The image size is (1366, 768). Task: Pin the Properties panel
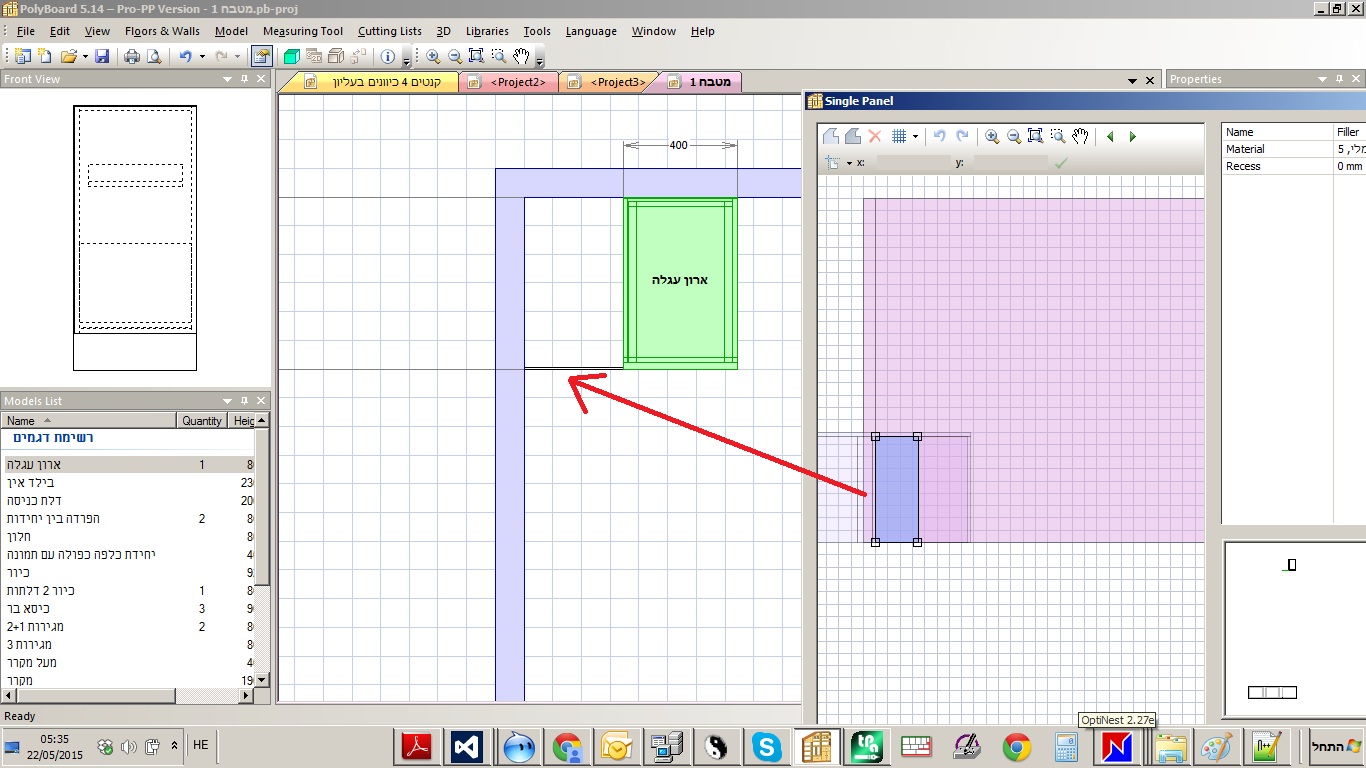(x=1339, y=79)
